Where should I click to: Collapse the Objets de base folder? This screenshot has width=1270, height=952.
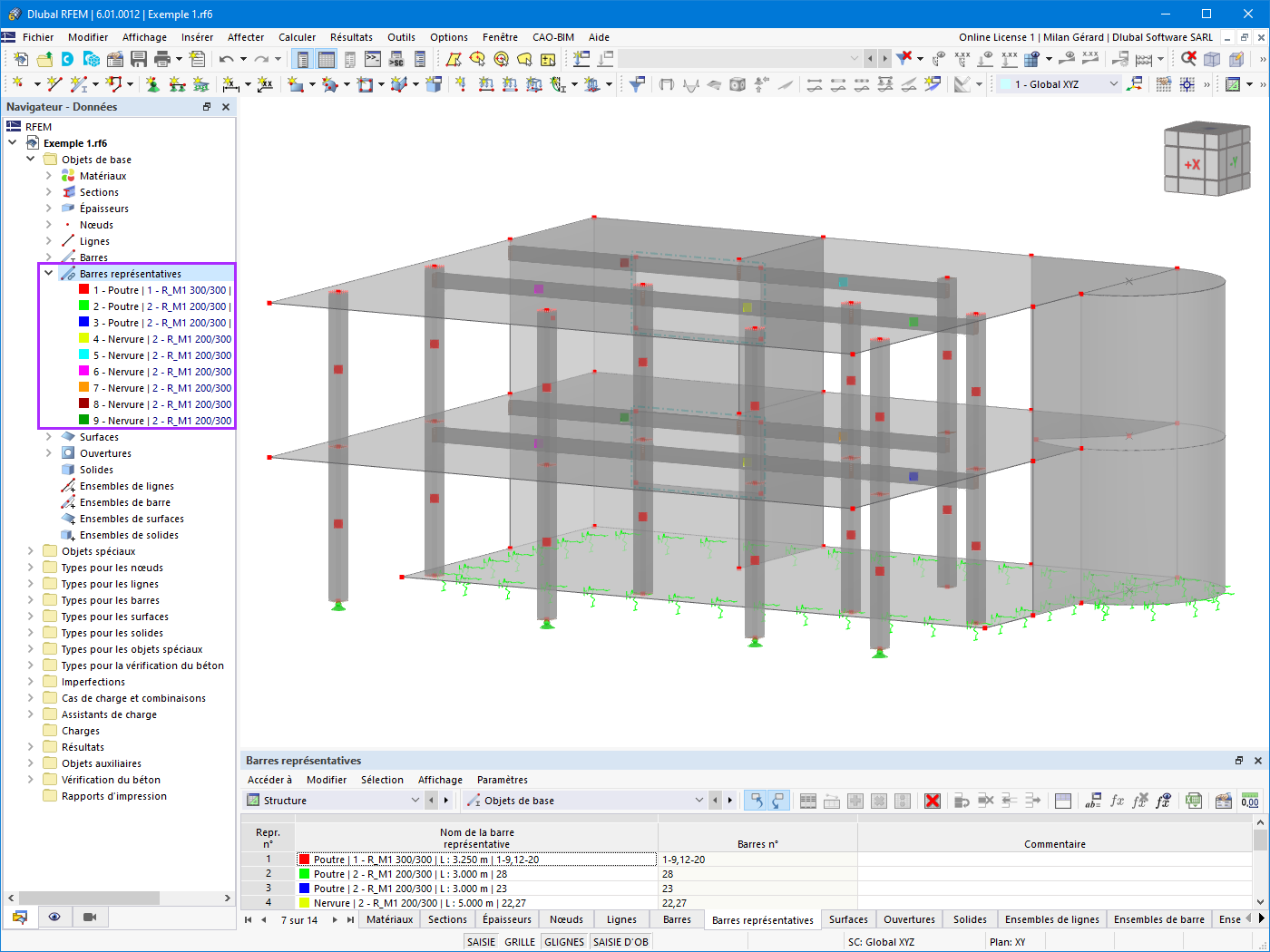coord(31,160)
